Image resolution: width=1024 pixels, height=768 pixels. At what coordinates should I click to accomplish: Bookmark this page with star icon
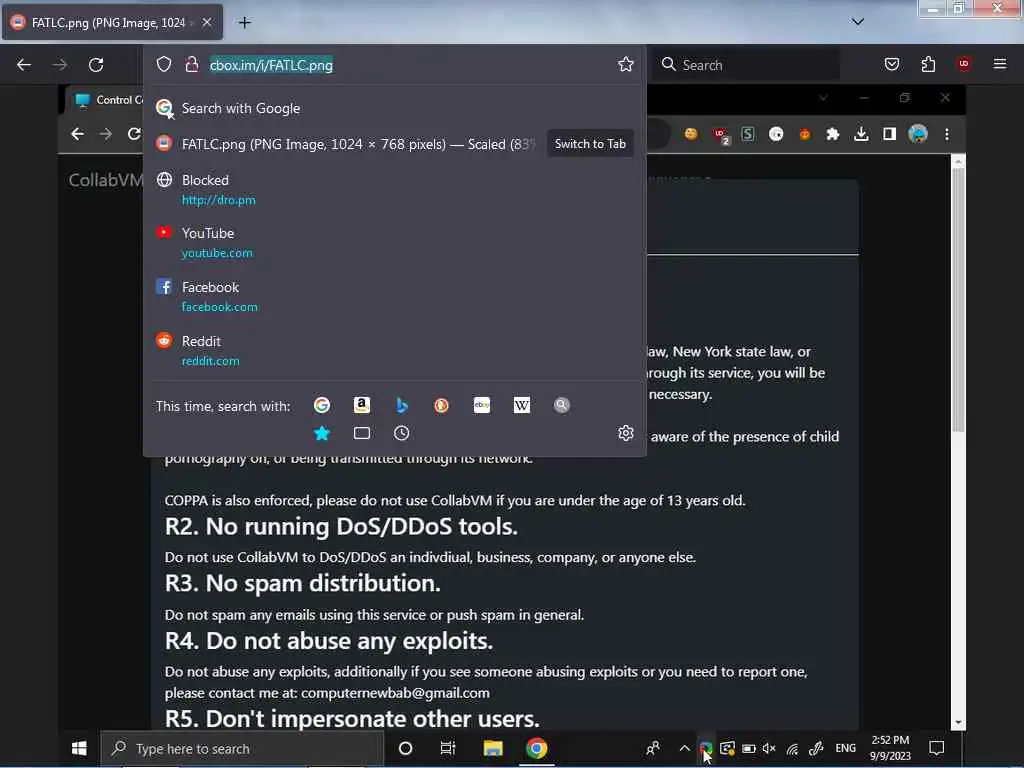[x=626, y=64]
